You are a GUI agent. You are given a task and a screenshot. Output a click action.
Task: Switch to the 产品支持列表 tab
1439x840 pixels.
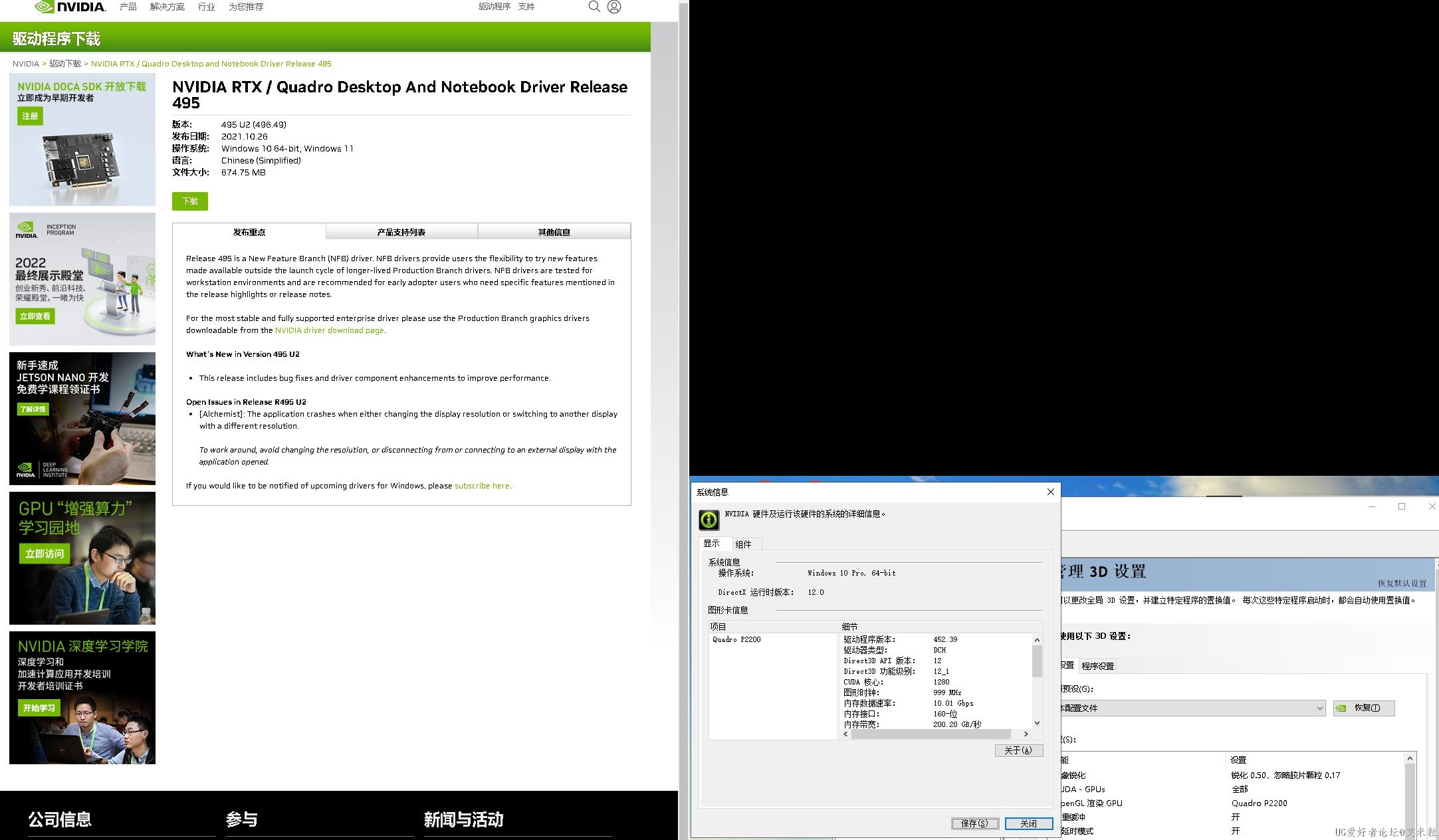pyautogui.click(x=401, y=232)
